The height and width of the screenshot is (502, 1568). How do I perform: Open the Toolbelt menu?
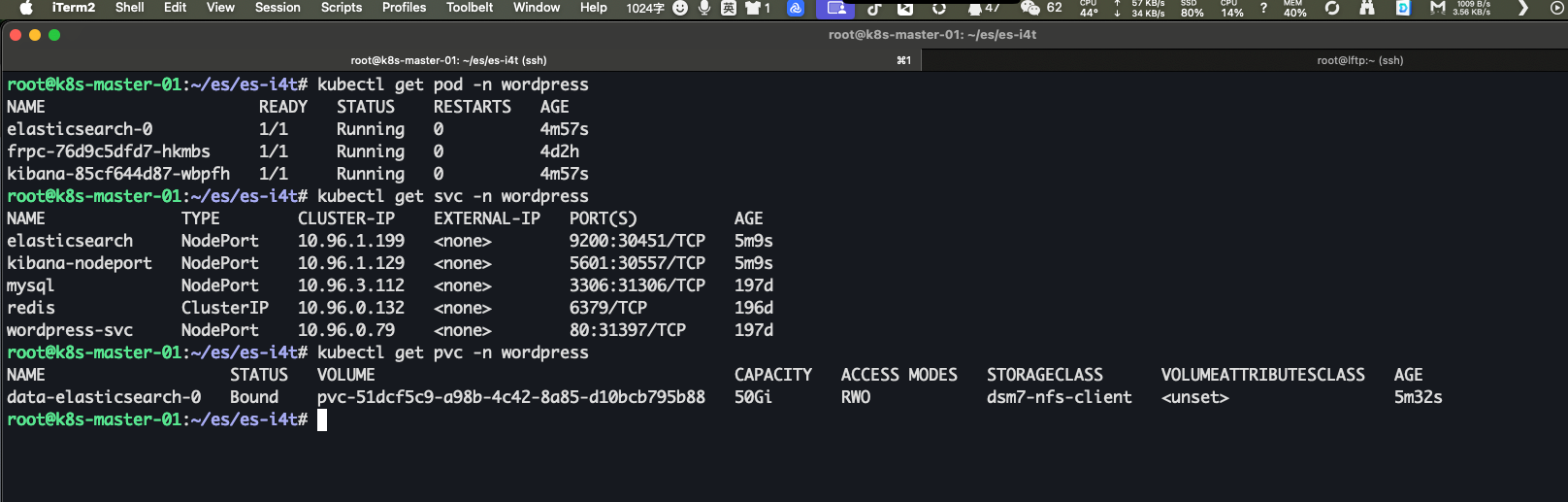(470, 8)
